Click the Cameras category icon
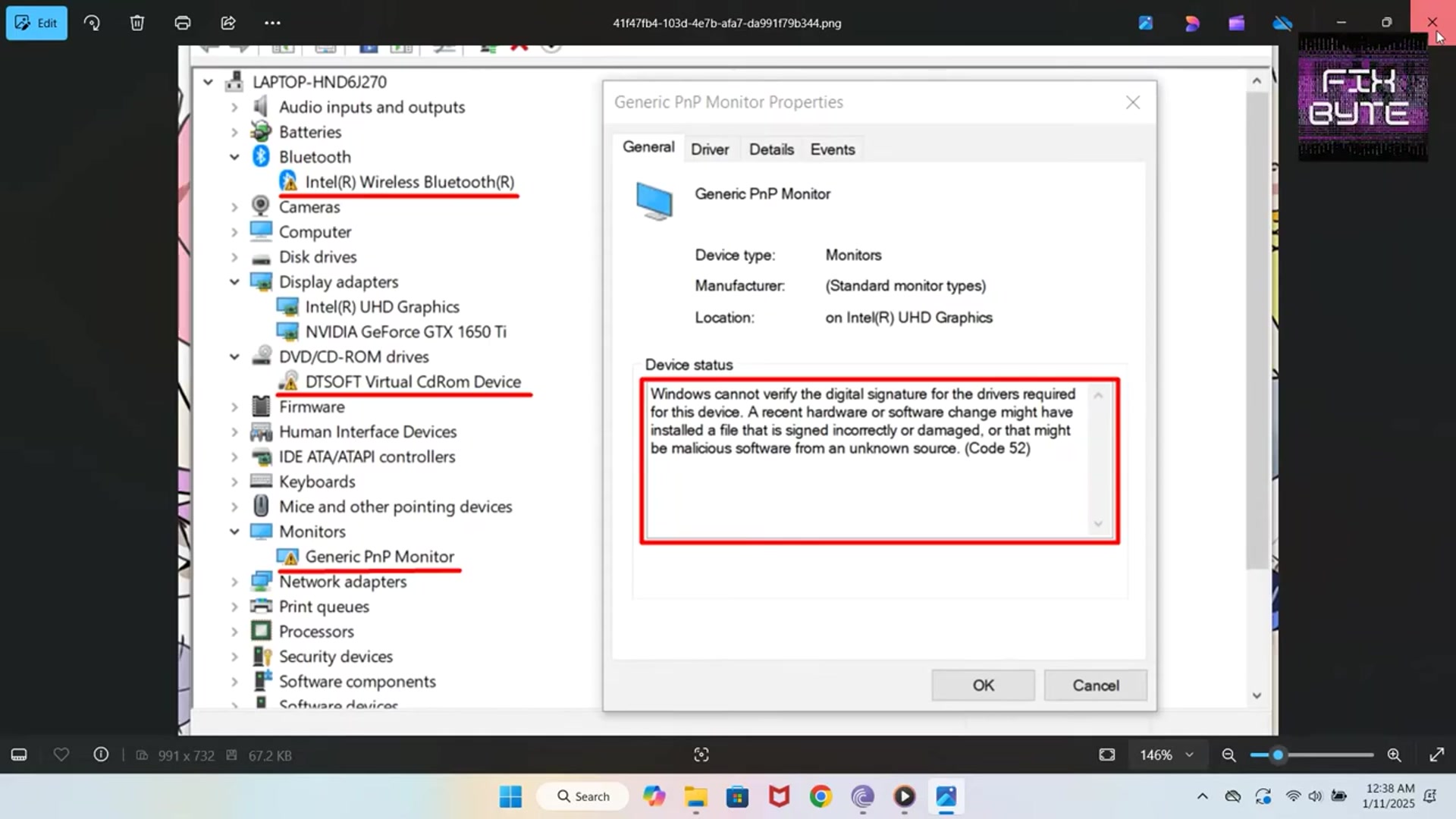Screen dimensions: 1456x819 [x=261, y=206]
